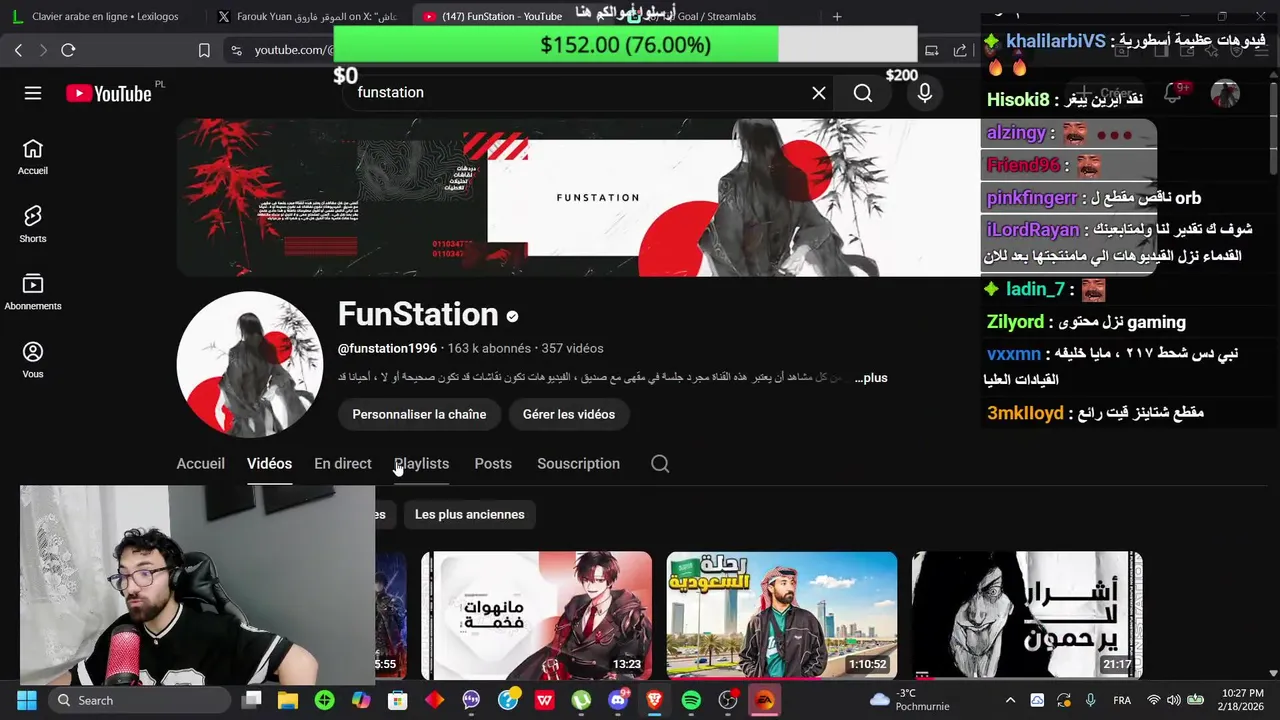Open the account avatar menu
The width and height of the screenshot is (1280, 720).
point(1225,93)
